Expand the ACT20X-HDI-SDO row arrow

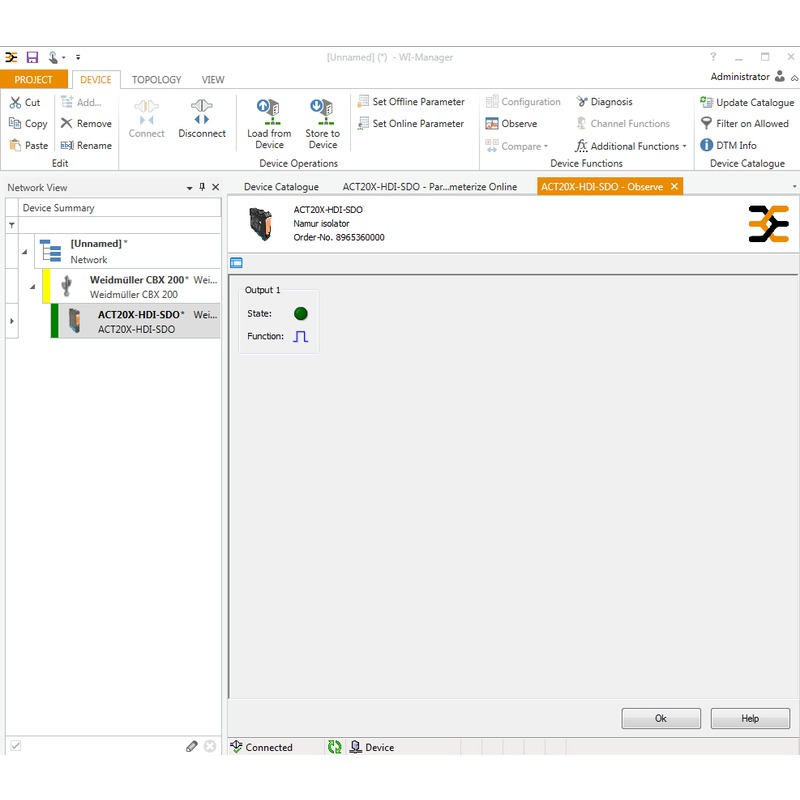coord(12,321)
